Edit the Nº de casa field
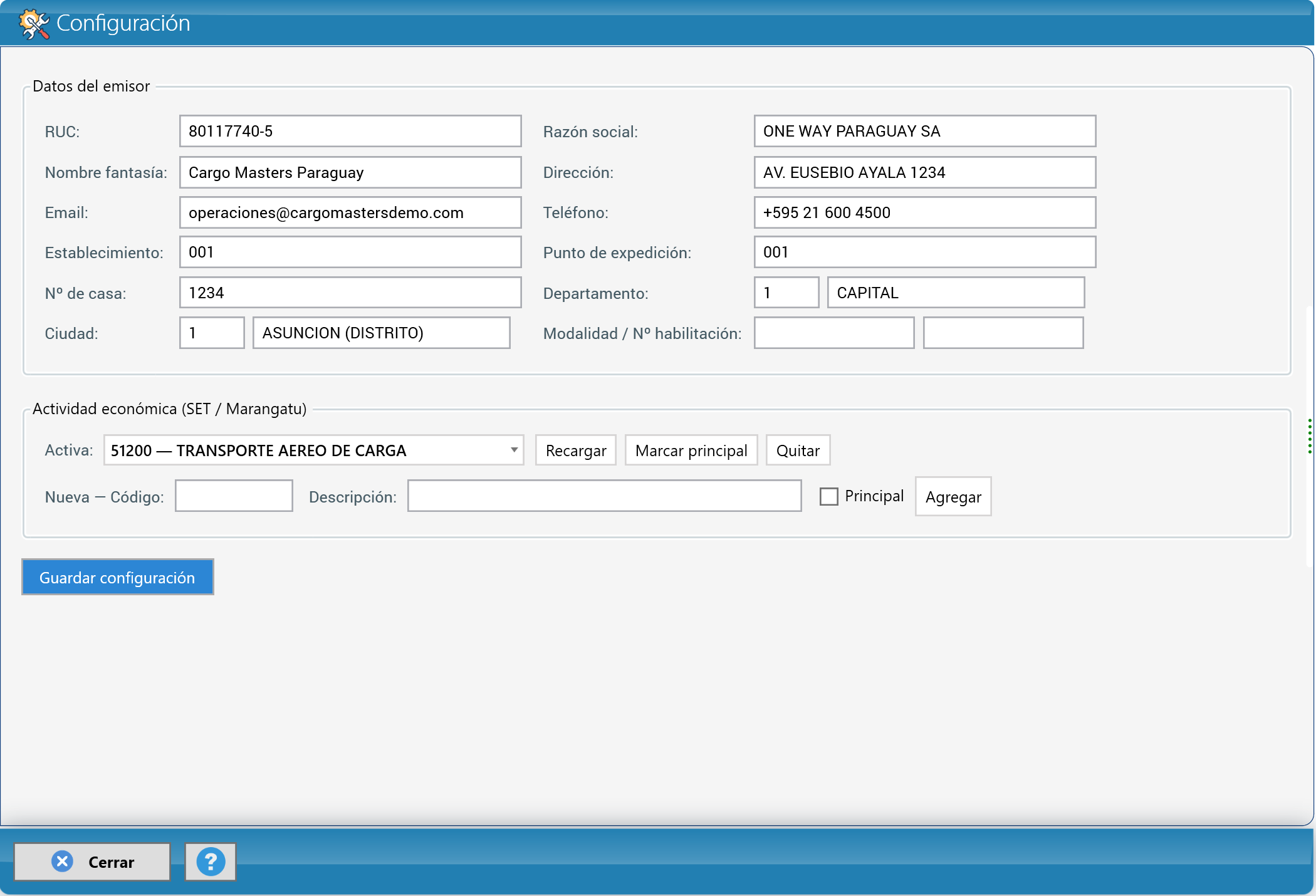This screenshot has width=1316, height=896. pyautogui.click(x=350, y=293)
